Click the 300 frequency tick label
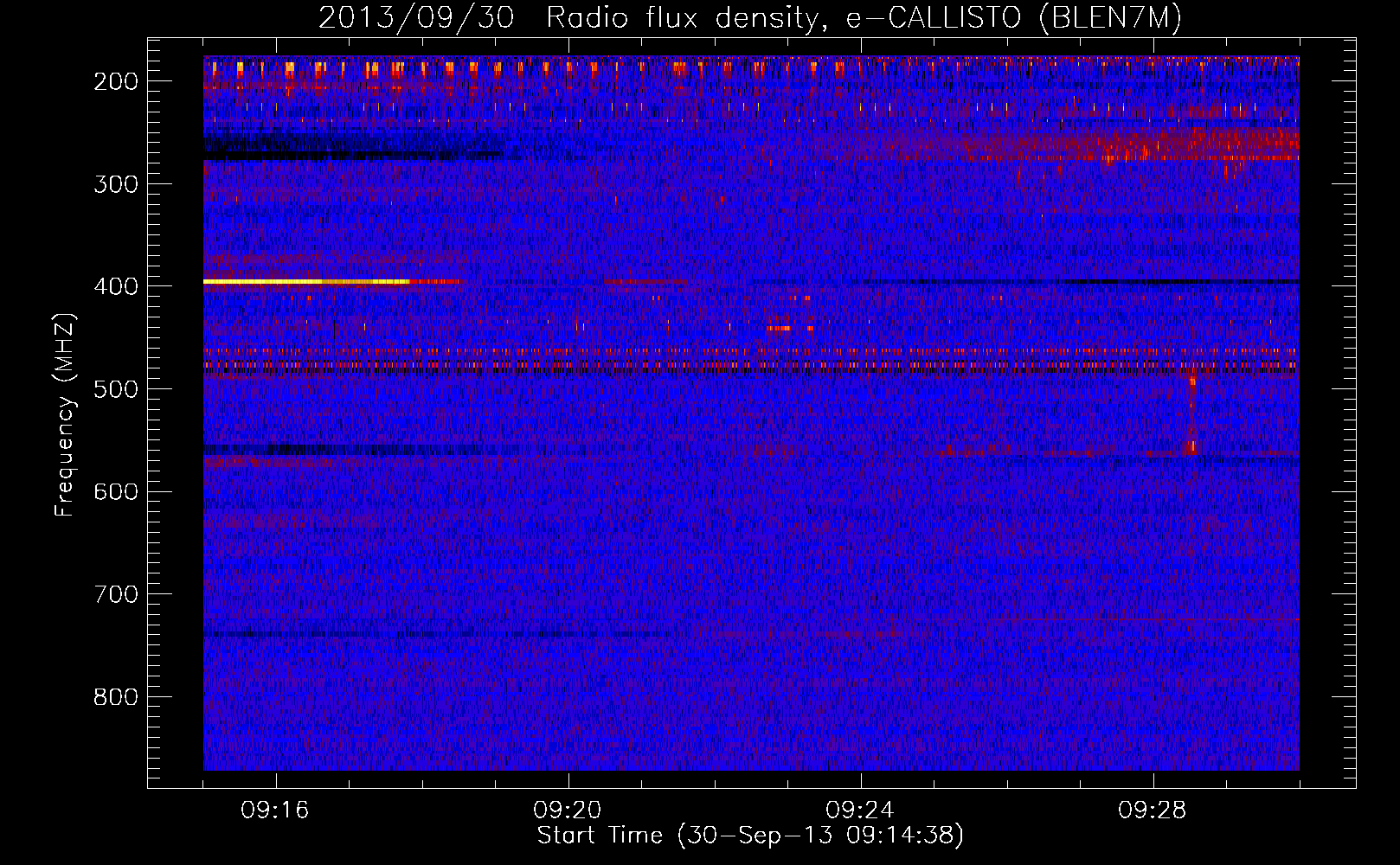Viewport: 1400px width, 865px height. [115, 183]
